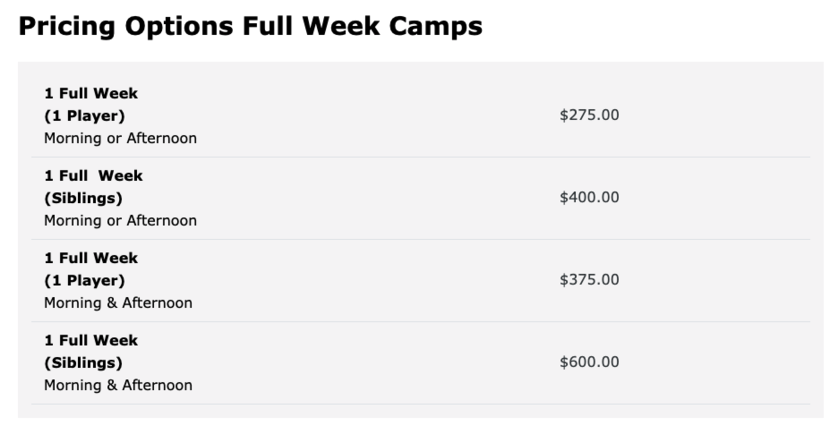Screen dimensions: 830x426
Task: Click '(1 Player)' above Morning or Afternoon
Action: [85, 116]
